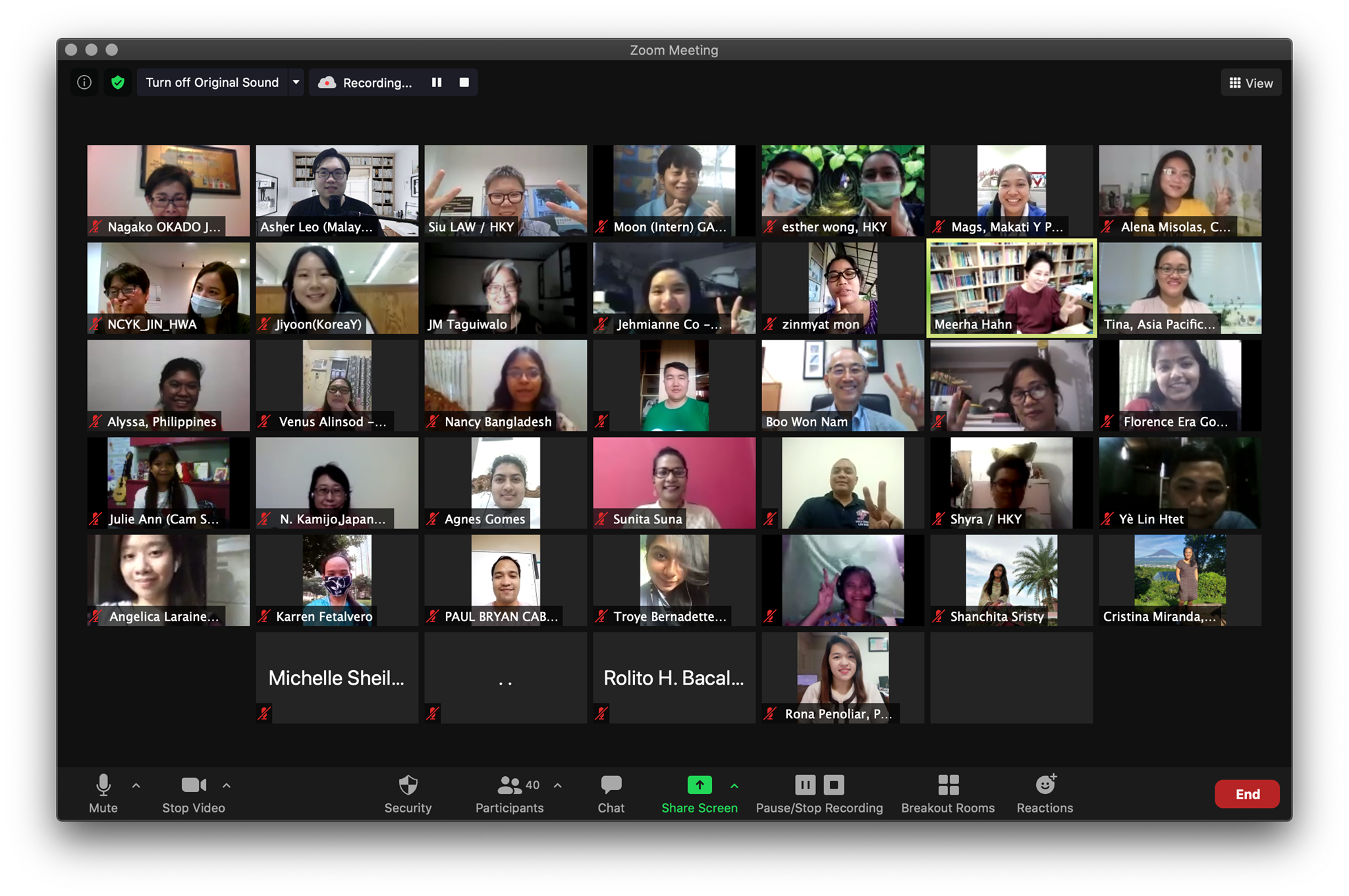Click the name label Venus Alinsod
Image resolution: width=1349 pixels, height=896 pixels.
click(x=333, y=421)
